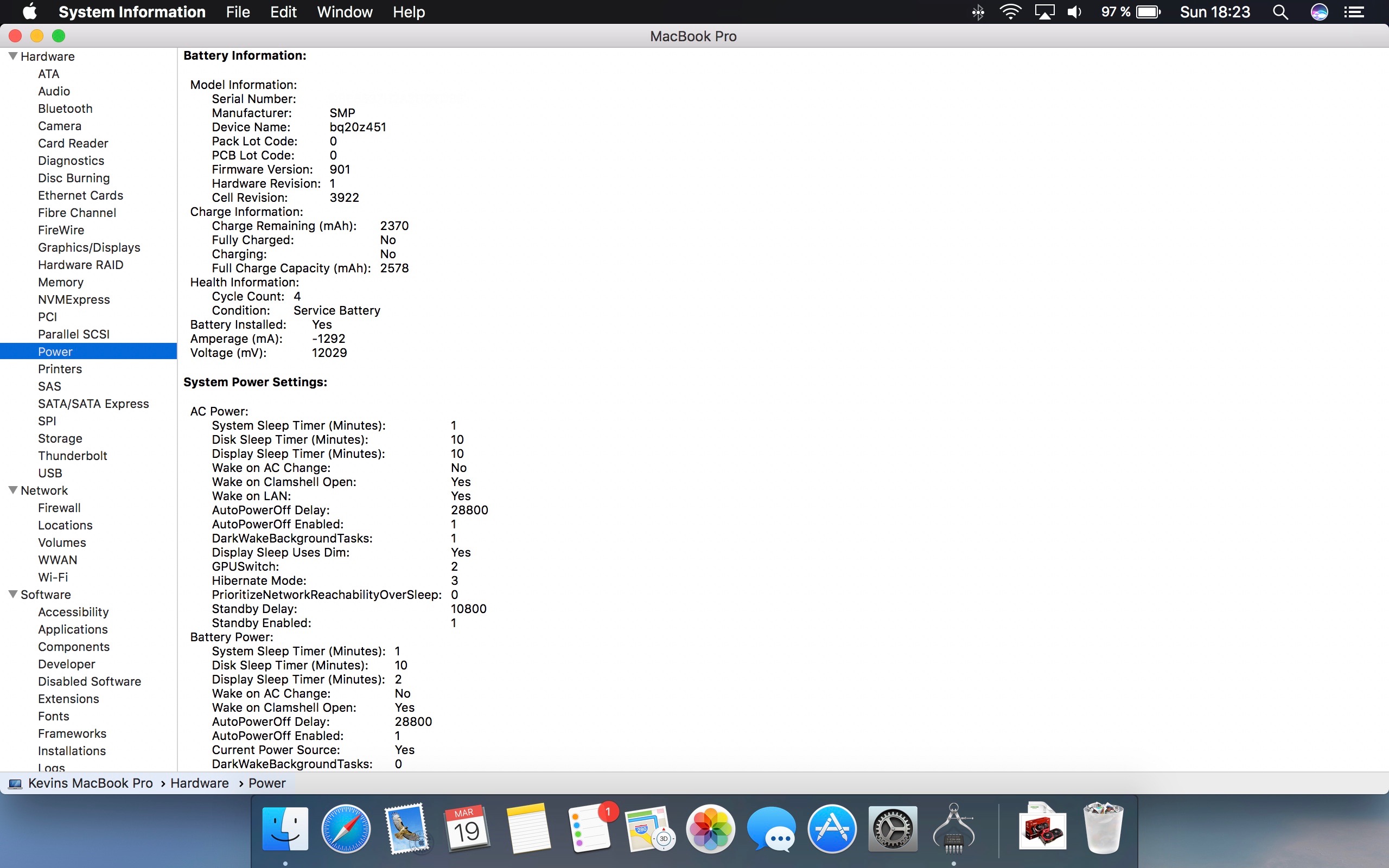
Task: Collapse the Hardware section triangle
Action: (13, 56)
